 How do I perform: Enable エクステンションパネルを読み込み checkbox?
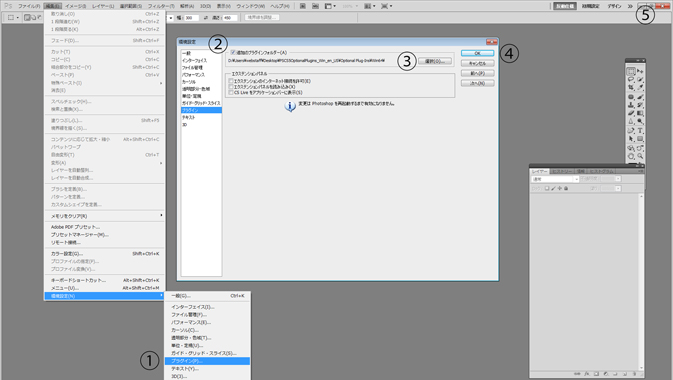(x=231, y=87)
